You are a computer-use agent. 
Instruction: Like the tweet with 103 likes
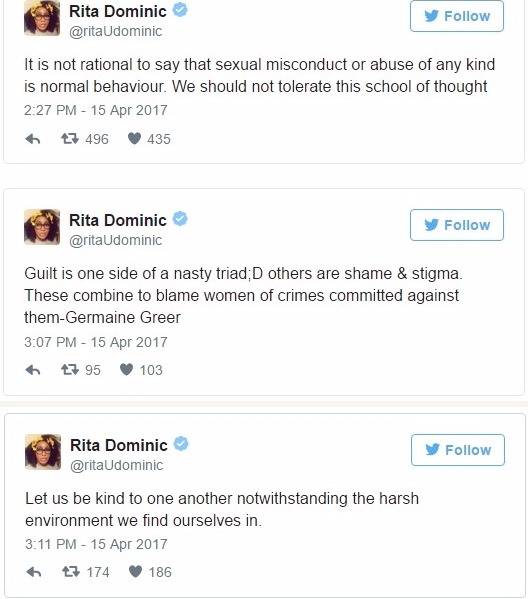point(126,369)
